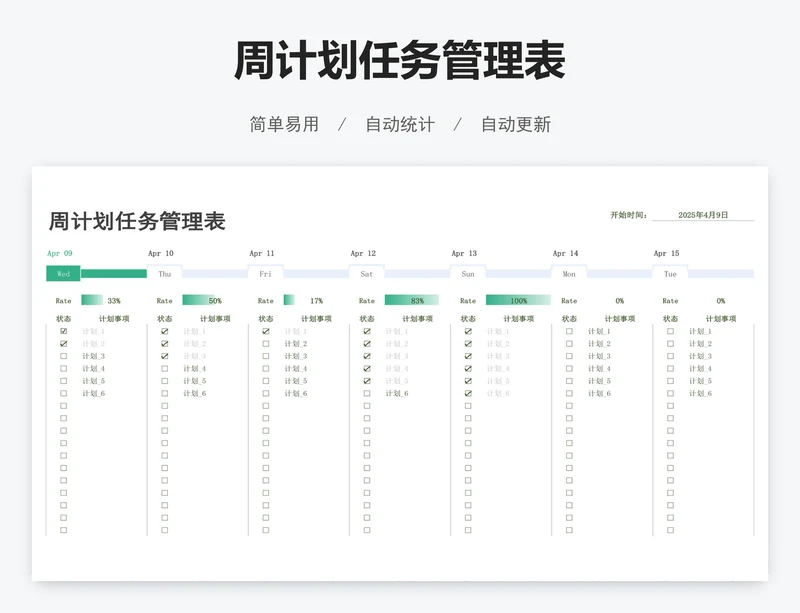Uncheck the Sat 计划_5 status checkbox
The image size is (800, 613).
coord(367,381)
